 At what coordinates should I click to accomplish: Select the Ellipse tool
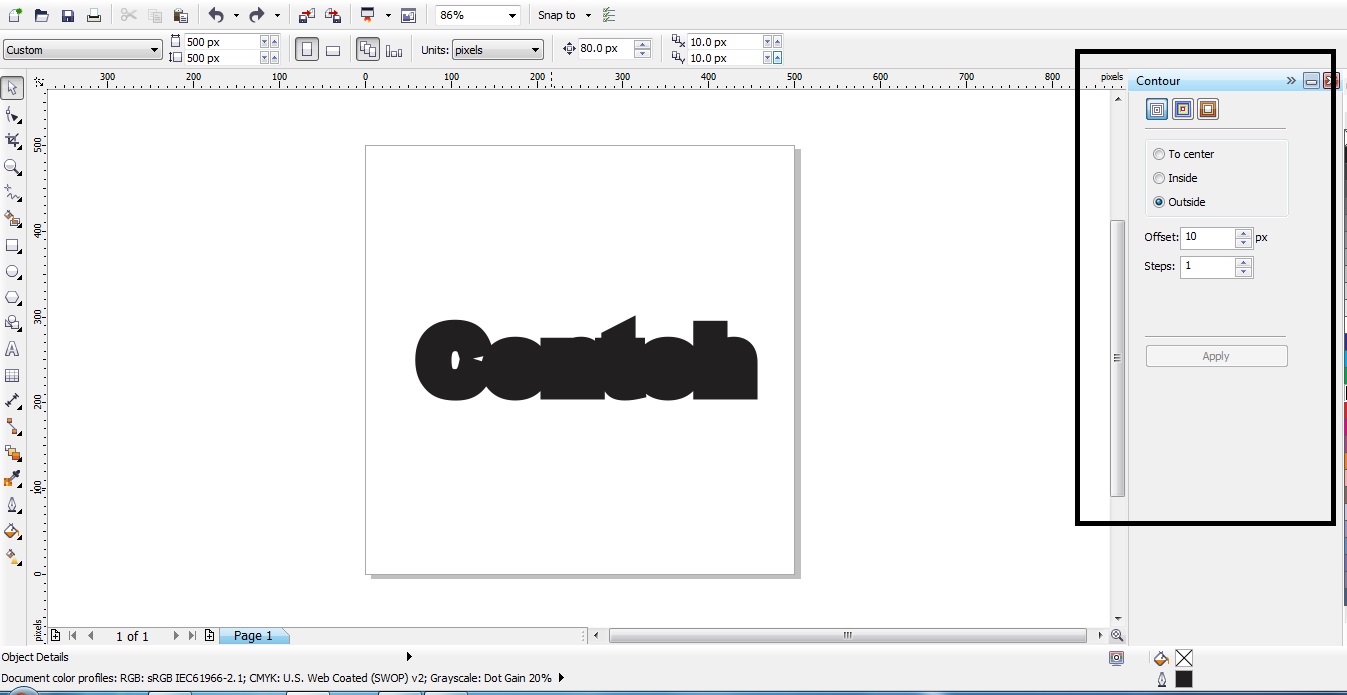(13, 271)
